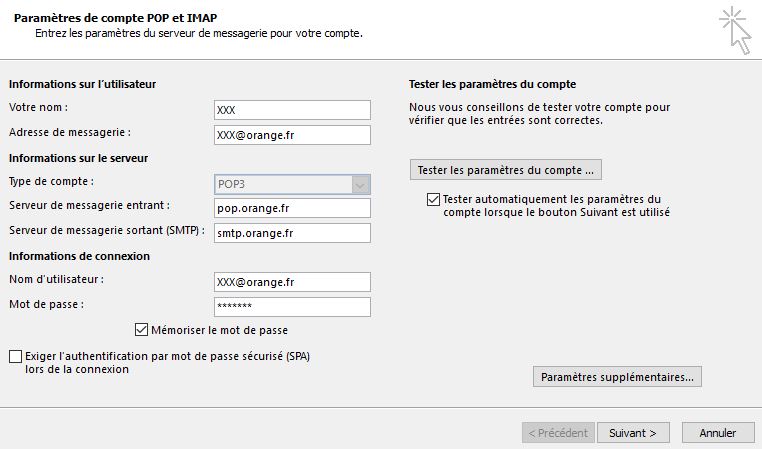Toggle 'Tester automatiquement les paramètres du compte'
Screen dimensions: 762x449
coord(433,199)
